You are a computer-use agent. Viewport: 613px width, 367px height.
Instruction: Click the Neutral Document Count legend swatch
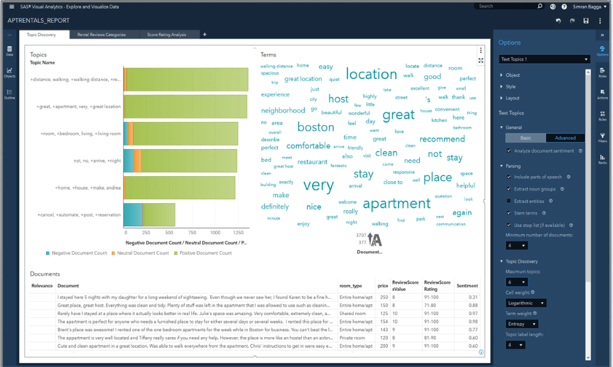pos(113,253)
